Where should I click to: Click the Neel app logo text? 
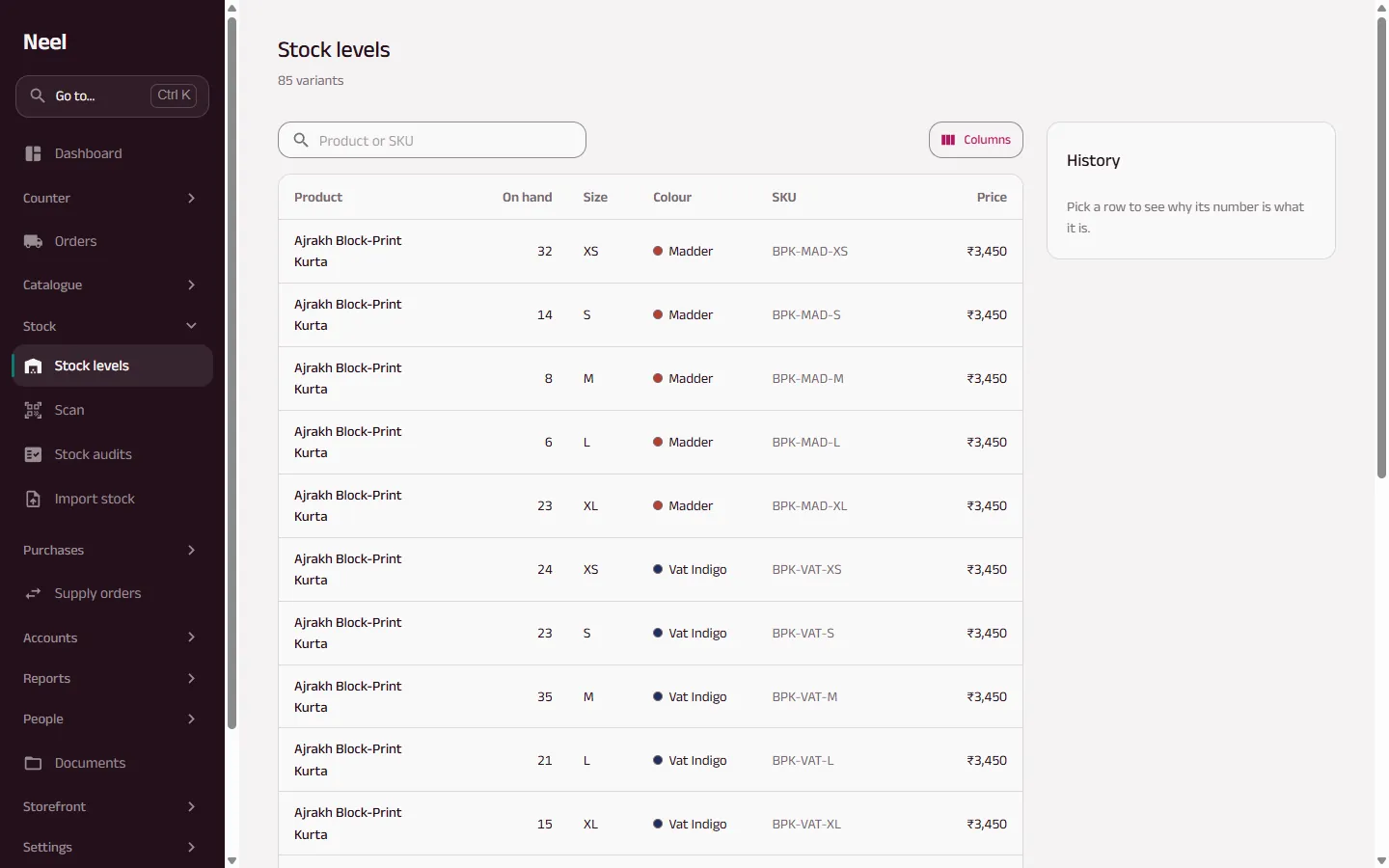(x=45, y=41)
